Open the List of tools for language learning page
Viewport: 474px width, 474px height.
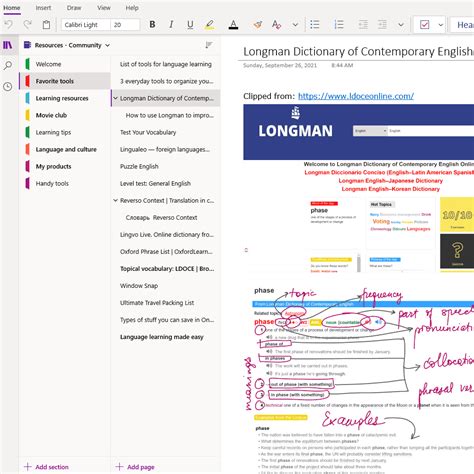tap(165, 64)
